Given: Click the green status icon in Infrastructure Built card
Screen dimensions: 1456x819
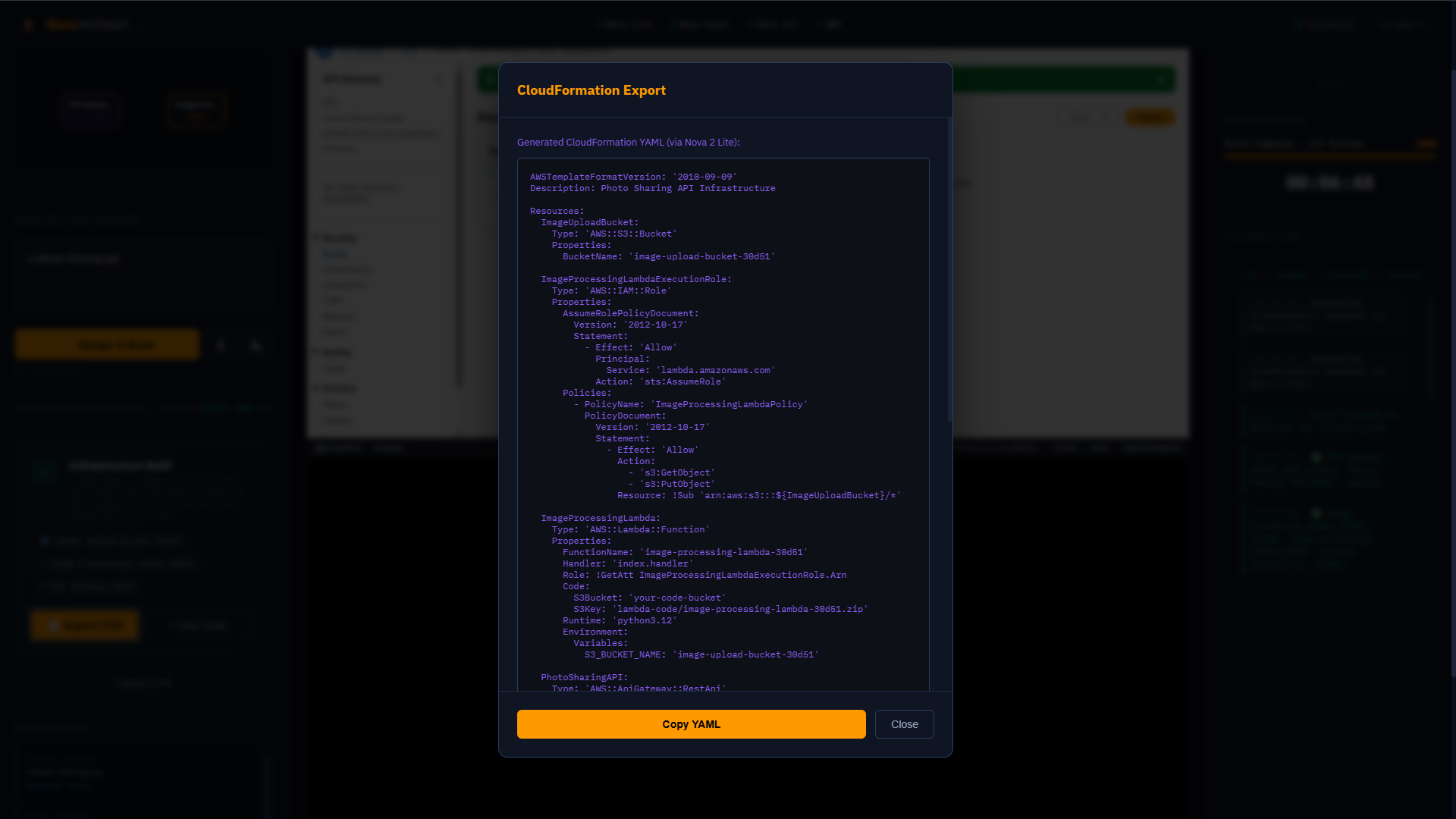Looking at the screenshot, I should pos(44,470).
